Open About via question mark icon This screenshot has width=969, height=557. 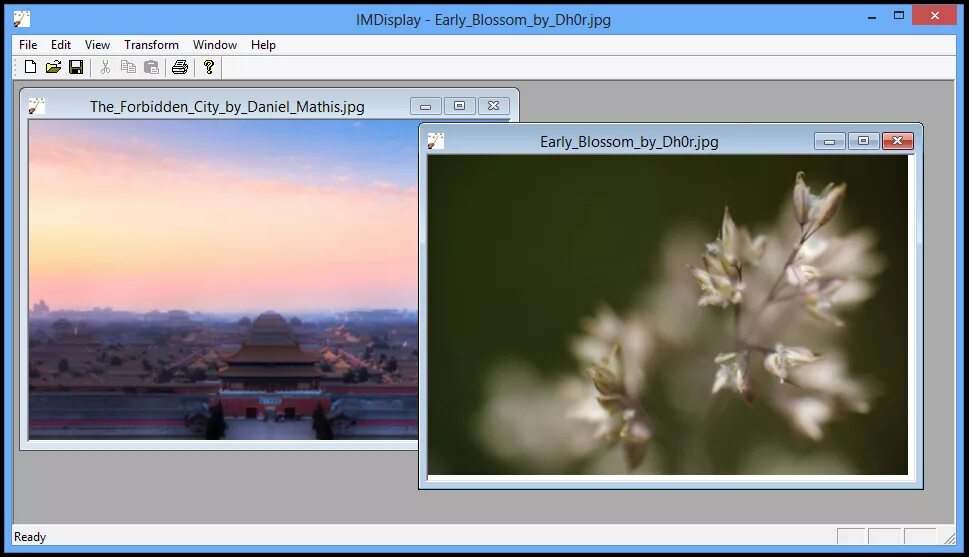(x=209, y=67)
